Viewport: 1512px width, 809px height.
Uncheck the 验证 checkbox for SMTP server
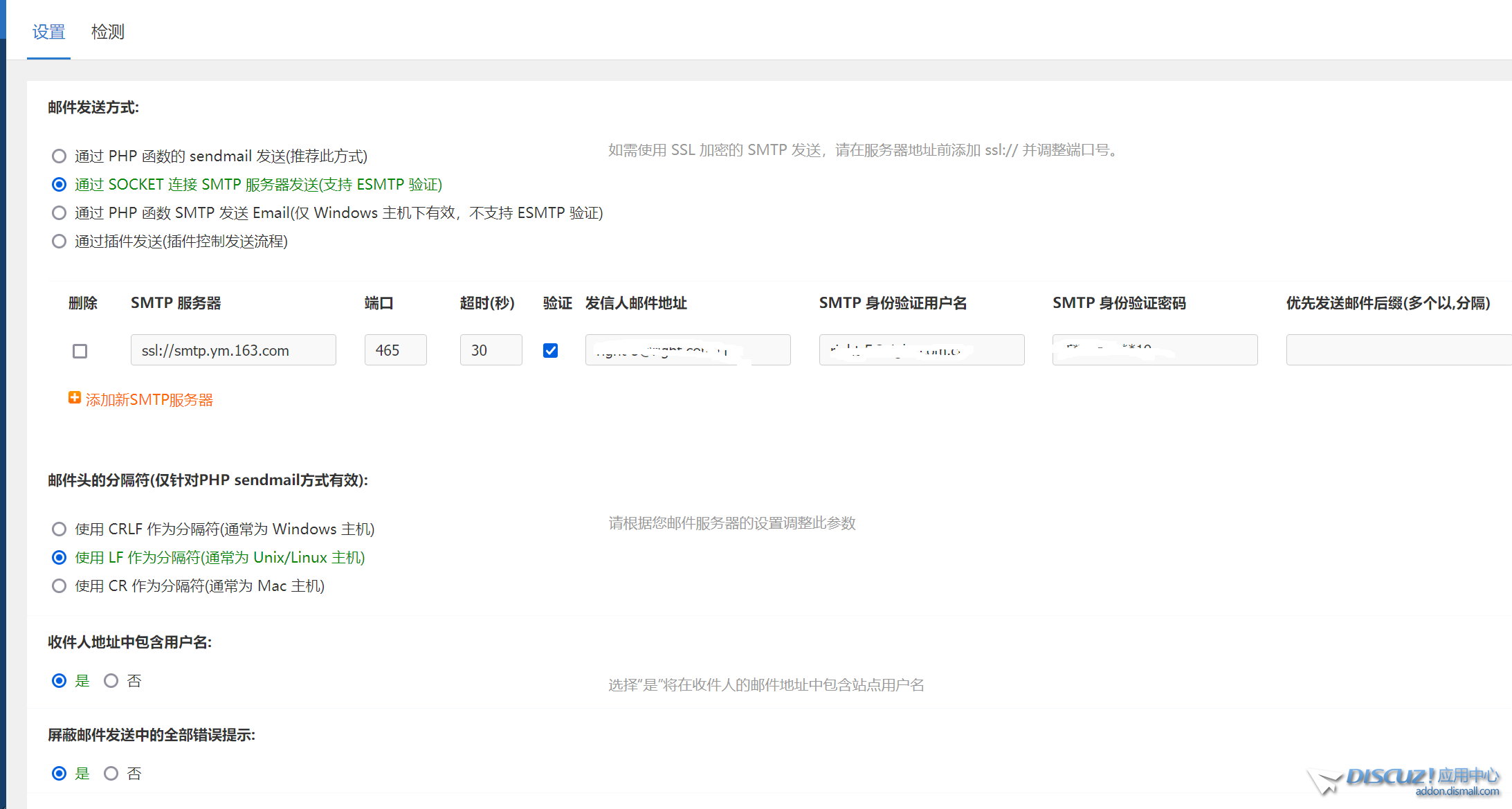pyautogui.click(x=550, y=351)
